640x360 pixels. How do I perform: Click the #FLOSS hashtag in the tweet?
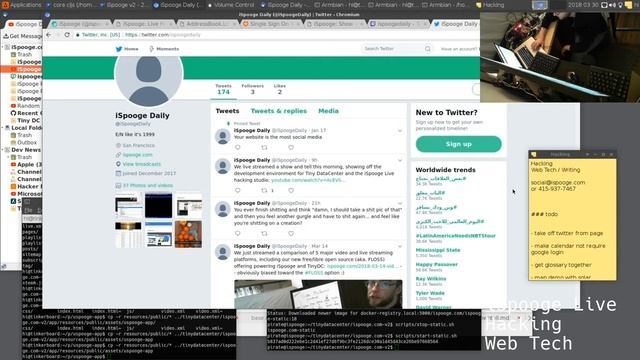[x=313, y=273]
